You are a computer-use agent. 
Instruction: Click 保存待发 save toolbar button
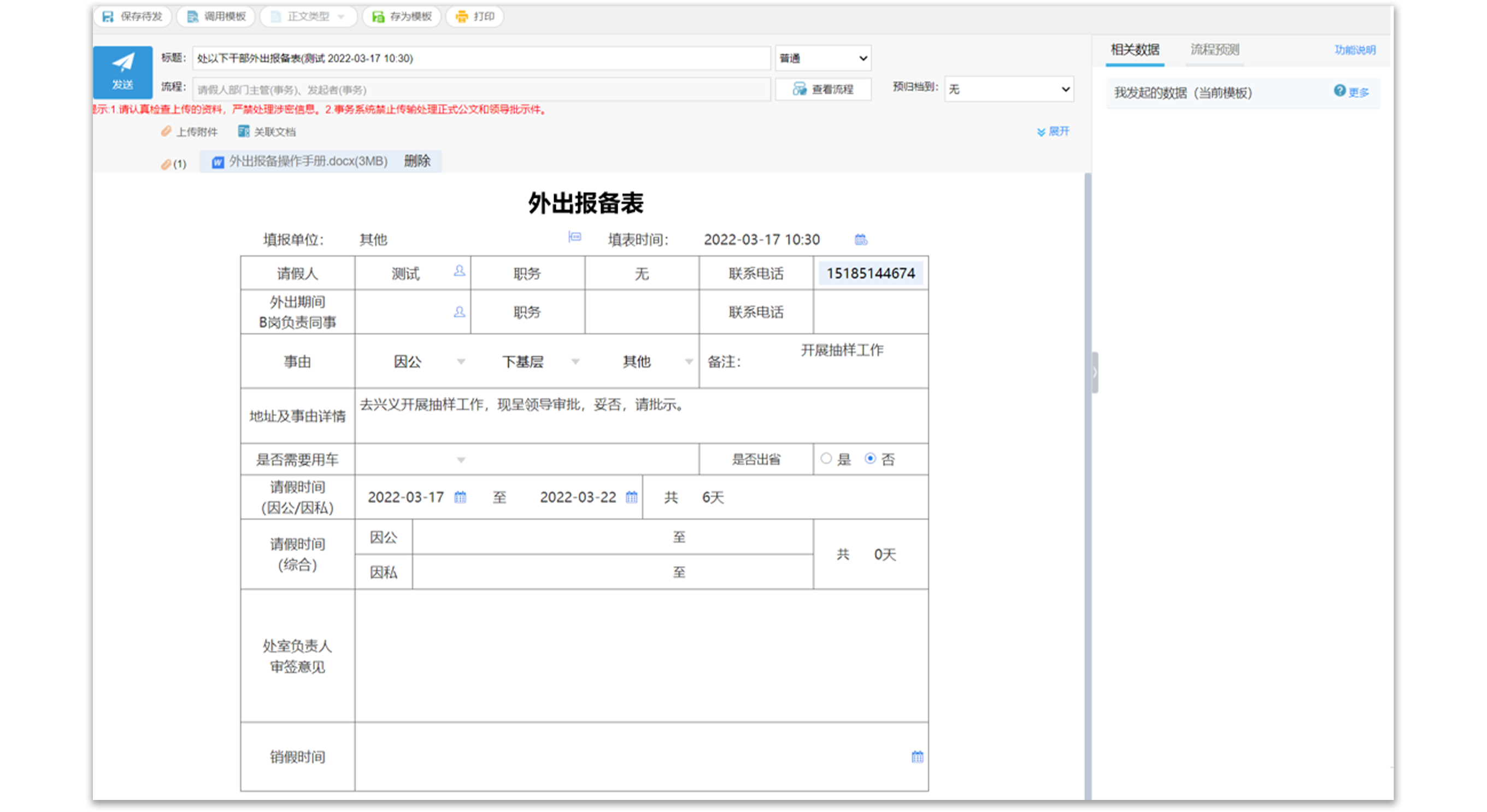pyautogui.click(x=133, y=16)
